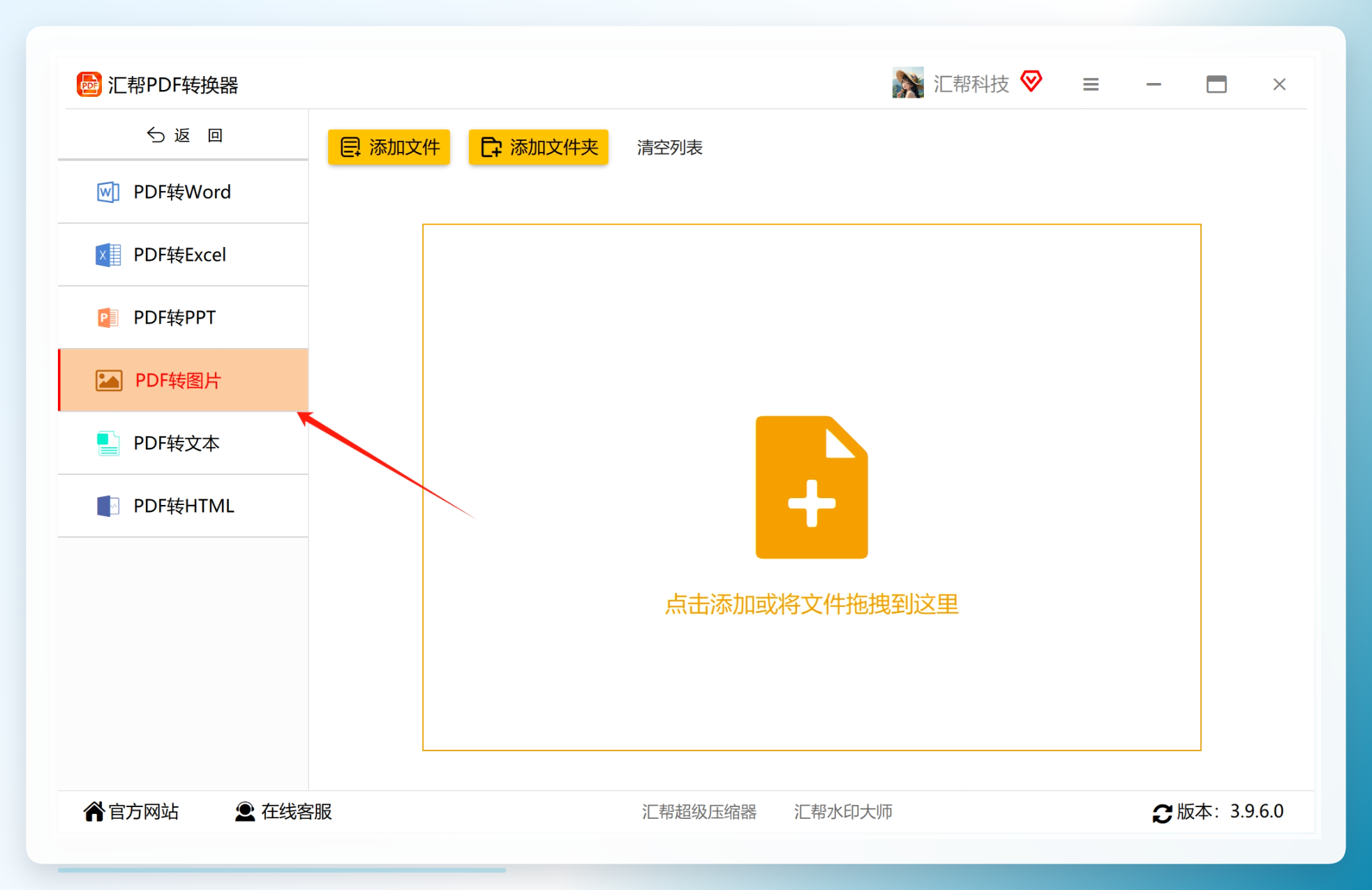Screen dimensions: 1372x890
Task: Select the PDF转Word tab
Action: (x=183, y=192)
